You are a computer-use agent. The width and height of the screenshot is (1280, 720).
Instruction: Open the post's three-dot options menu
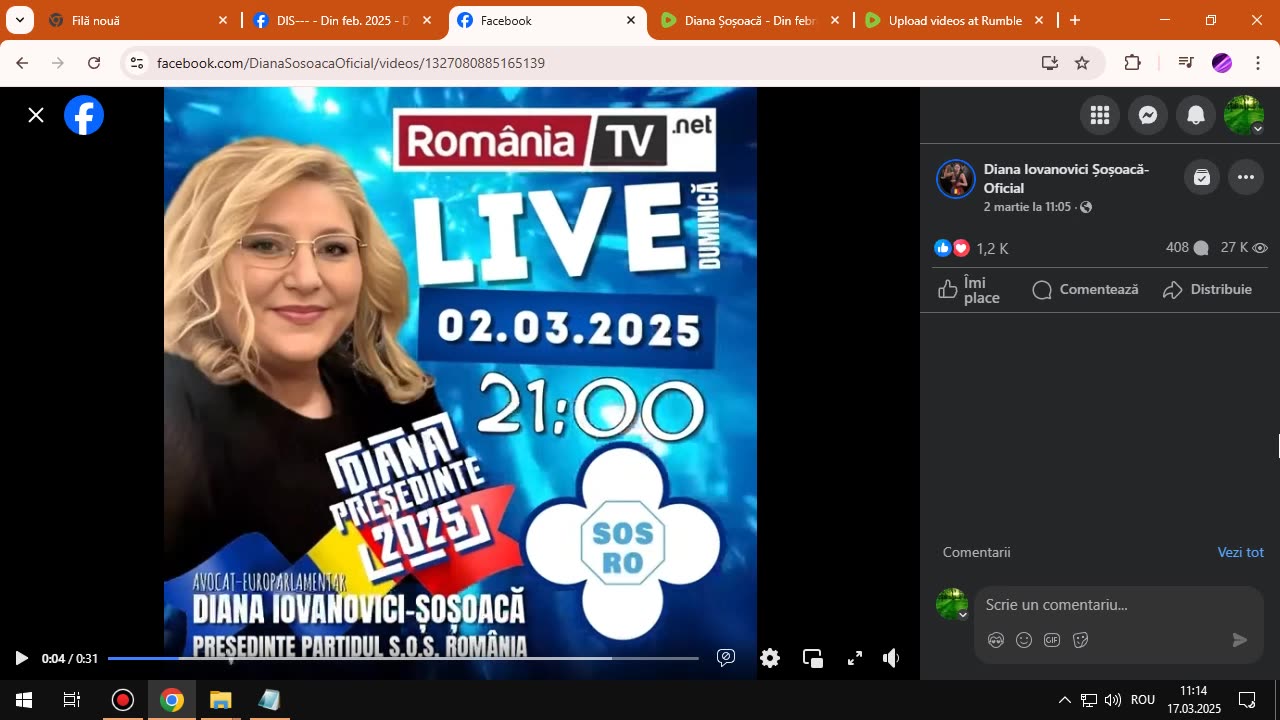pyautogui.click(x=1246, y=178)
